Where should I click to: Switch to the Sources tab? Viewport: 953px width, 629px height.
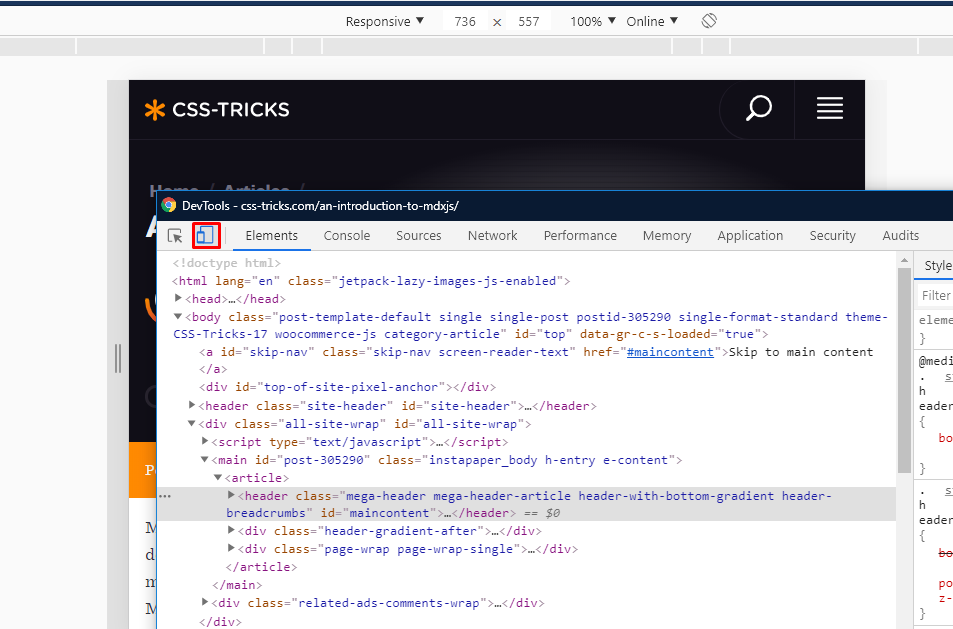pos(419,236)
